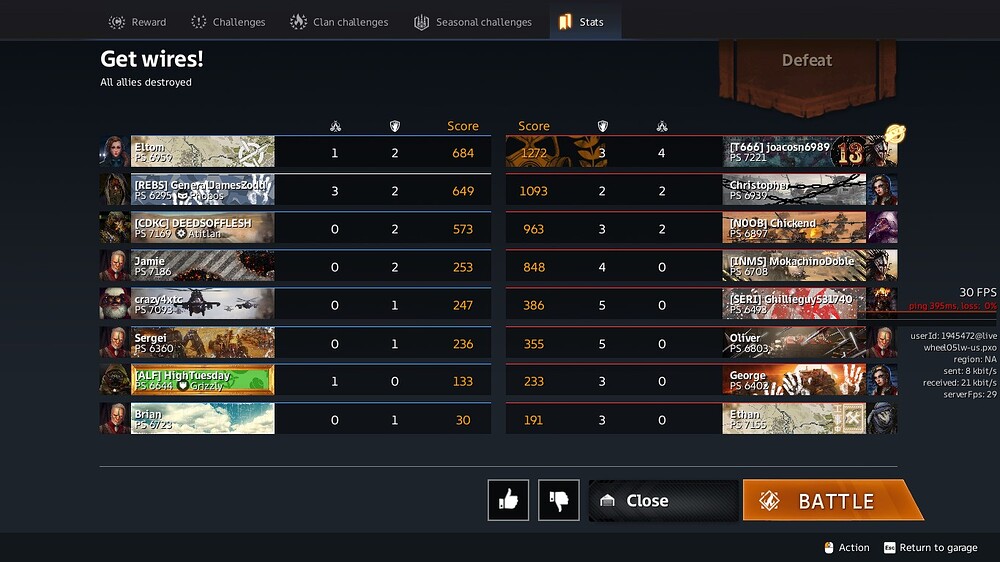
Task: Click the allies' kills column header icon
Action: (x=335, y=126)
